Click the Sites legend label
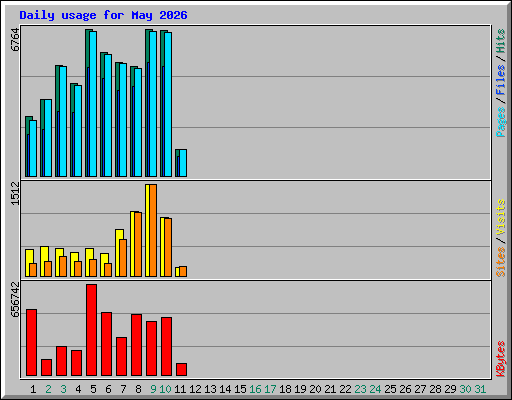The image size is (512, 400). 501,262
